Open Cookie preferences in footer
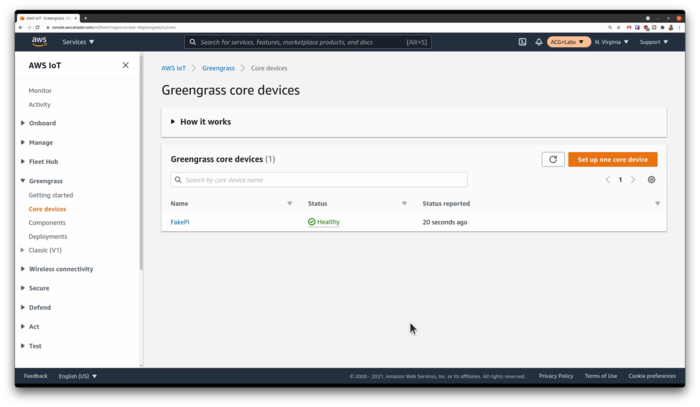Viewport: 700px width, 407px height. [x=652, y=376]
